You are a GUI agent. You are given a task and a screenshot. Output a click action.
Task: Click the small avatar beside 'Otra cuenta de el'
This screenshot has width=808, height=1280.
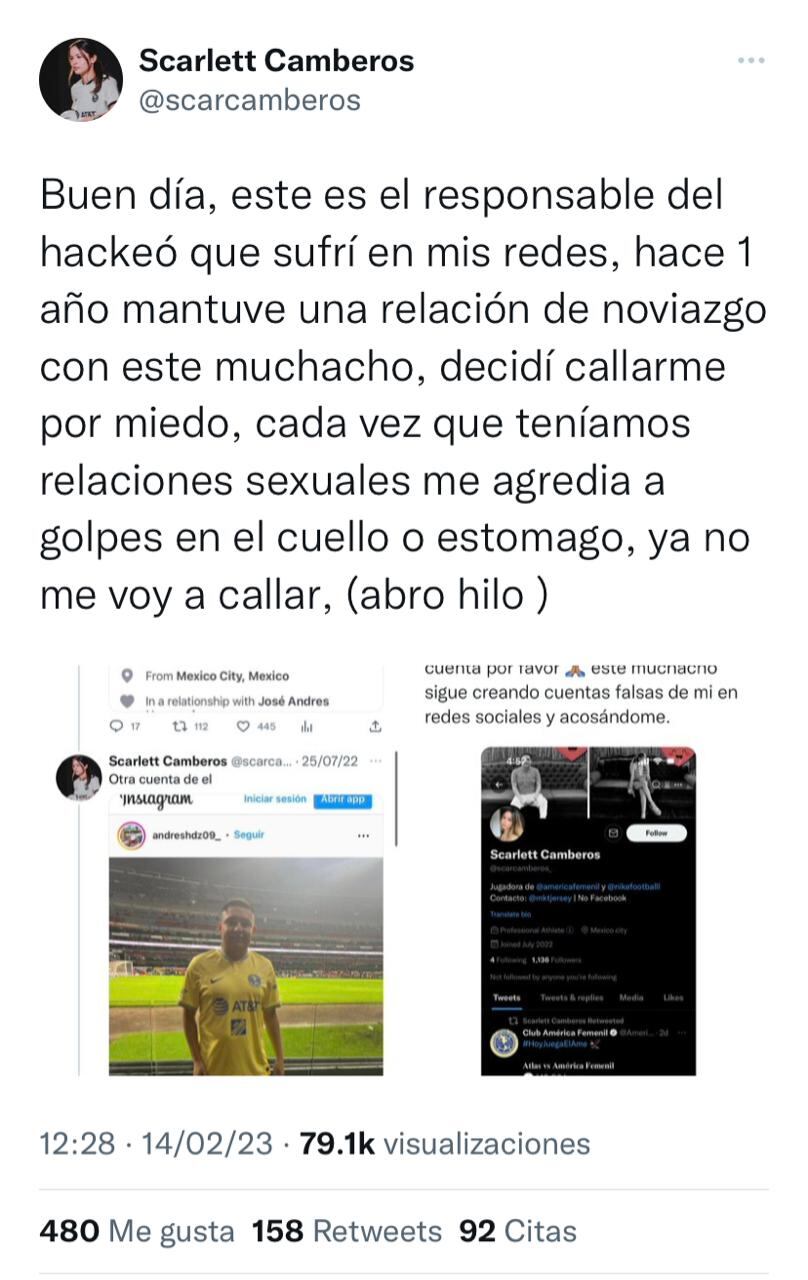click(78, 777)
